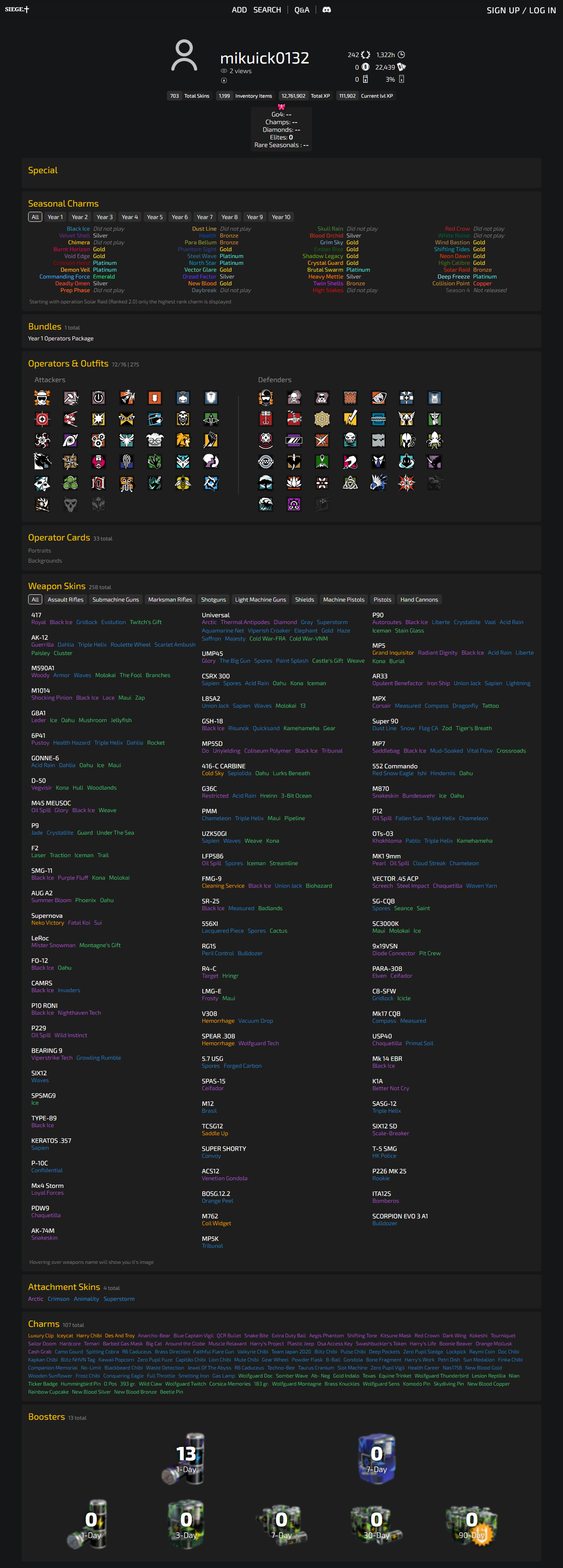Select the Dokkaebi goblin-with-glasses icon
Screen dimensions: 563x1568
click(155, 441)
